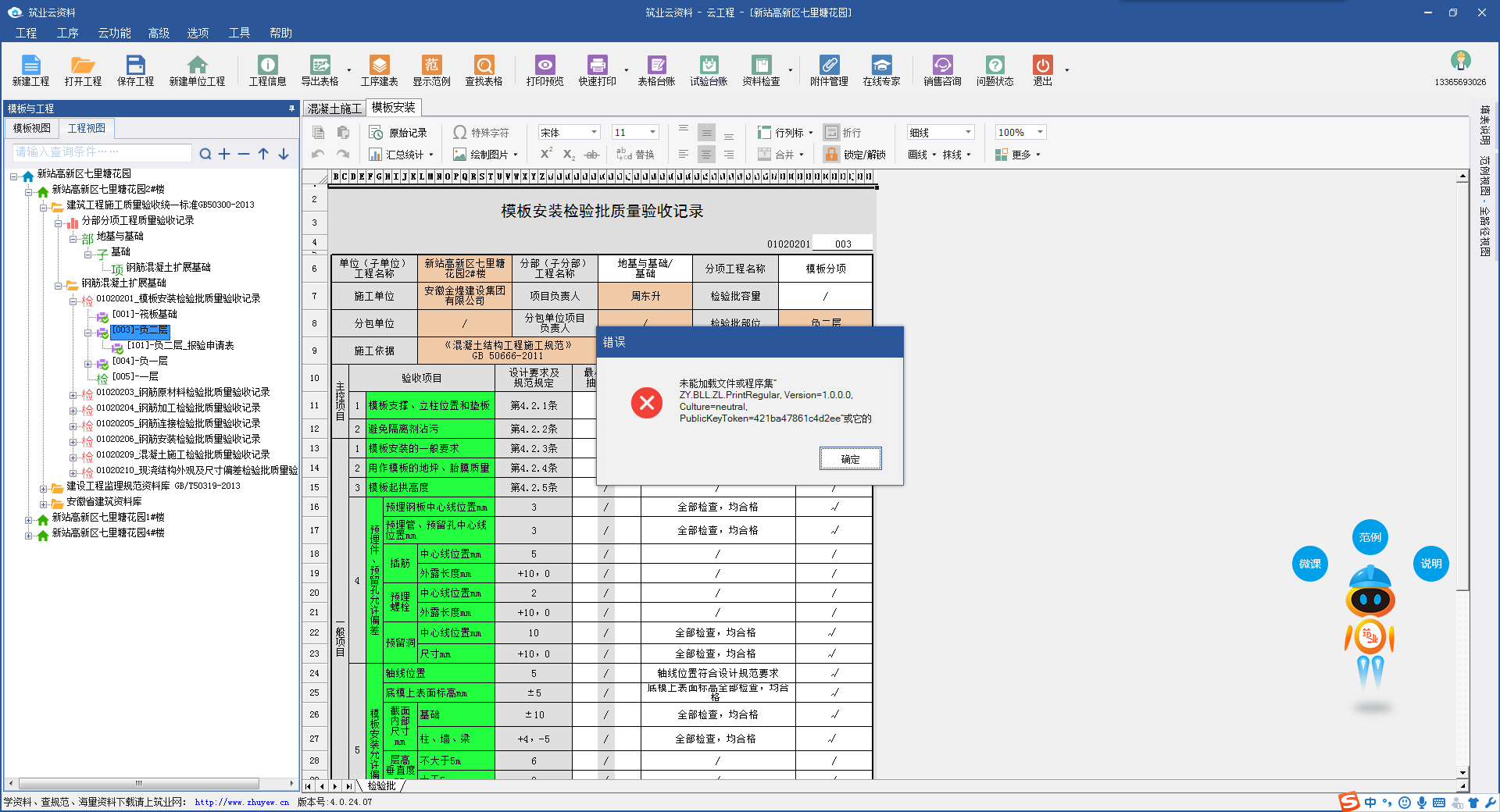Viewport: 1500px width, 812px height.
Task: Click the 快速打印 printer icon
Action: click(597, 69)
